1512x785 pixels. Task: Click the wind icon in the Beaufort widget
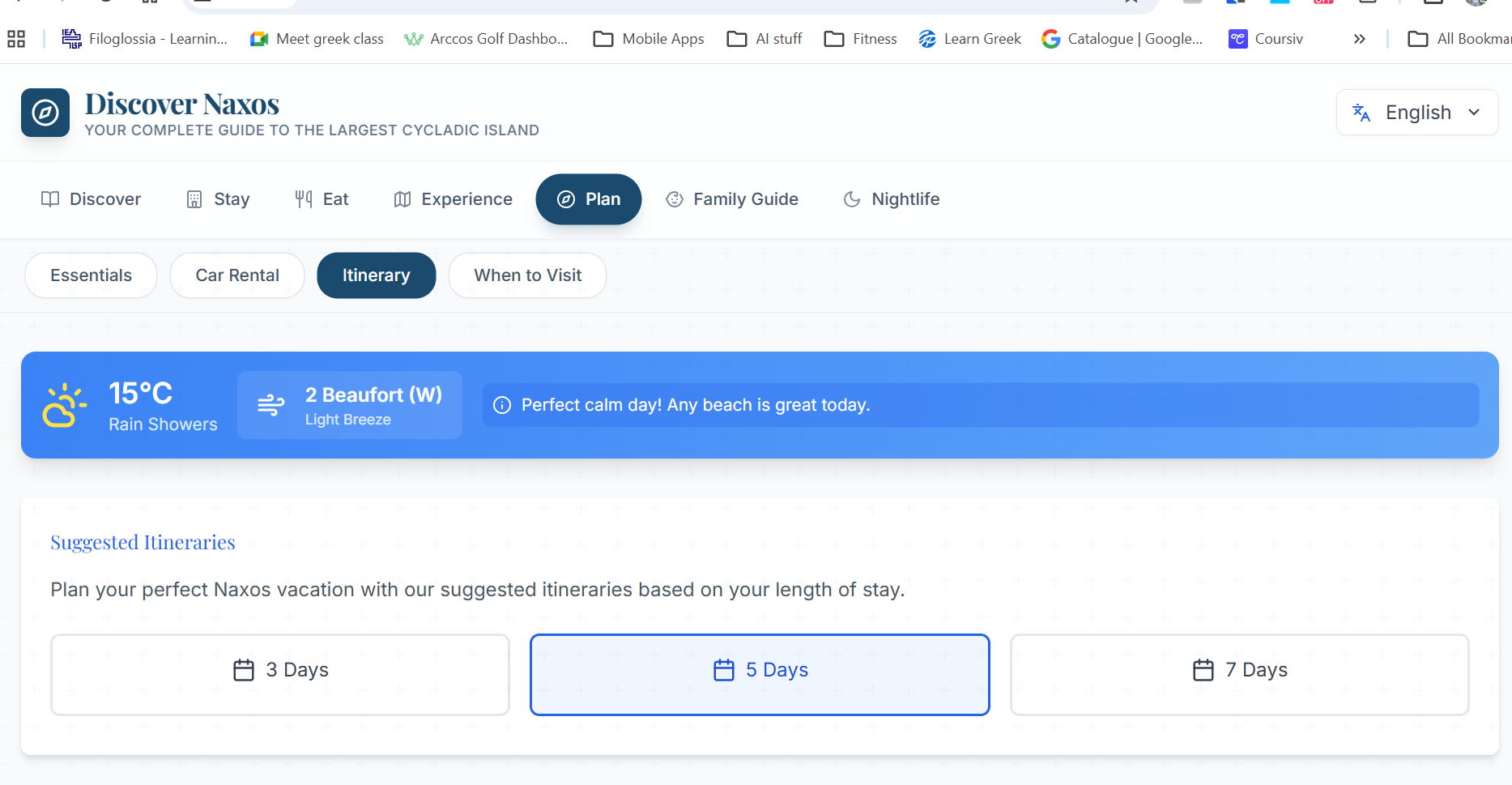click(270, 404)
